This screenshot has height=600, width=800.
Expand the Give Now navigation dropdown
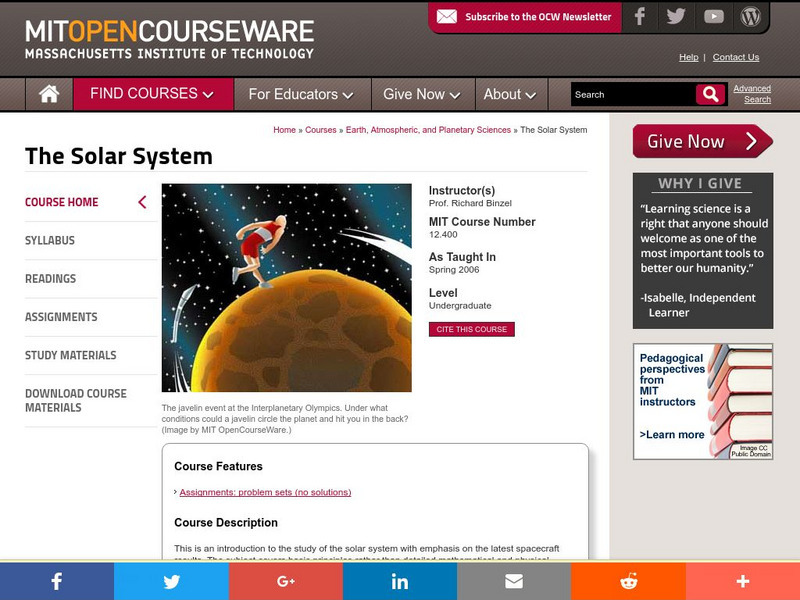tap(423, 94)
